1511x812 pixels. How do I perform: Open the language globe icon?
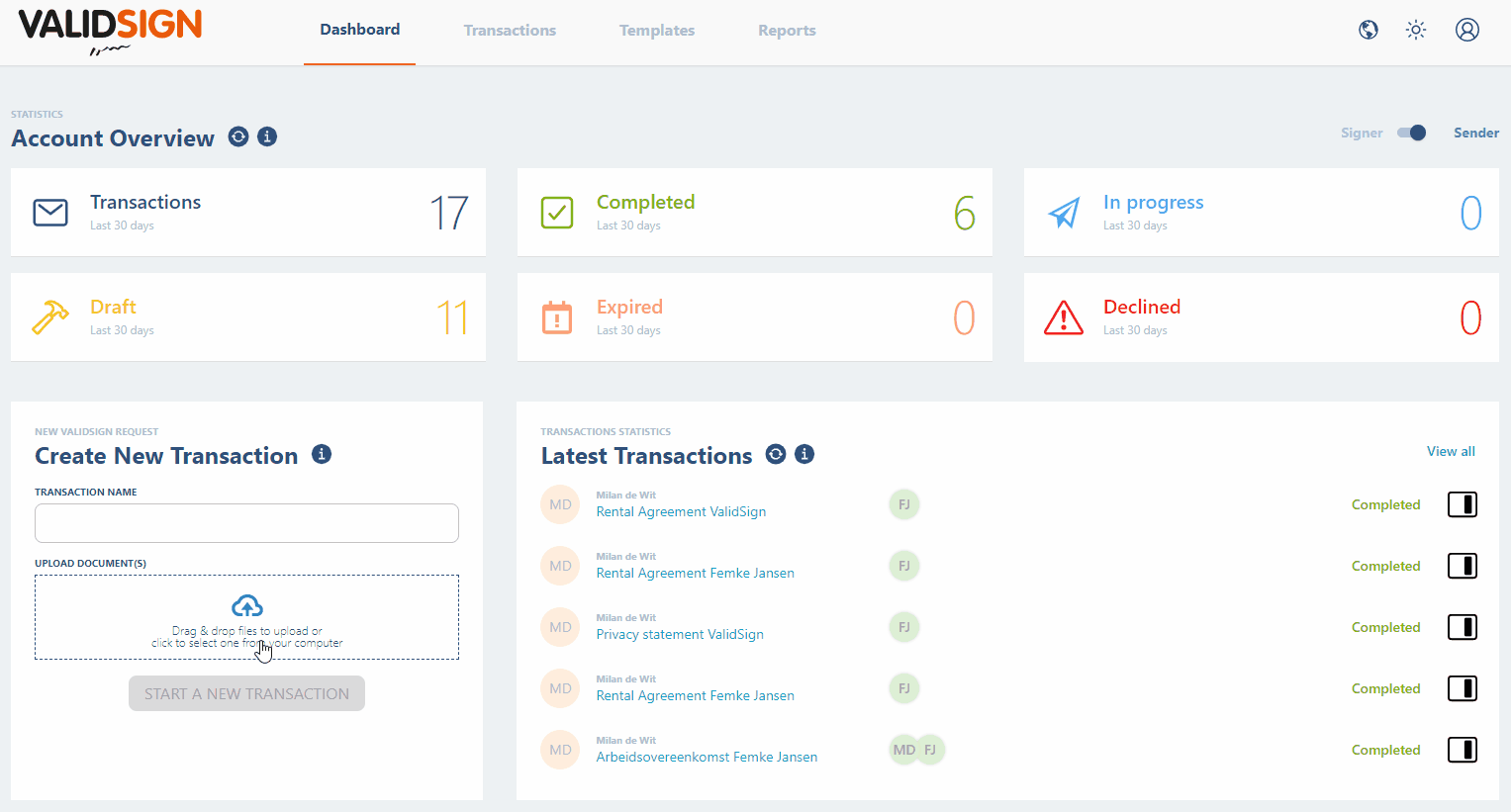(x=1369, y=30)
